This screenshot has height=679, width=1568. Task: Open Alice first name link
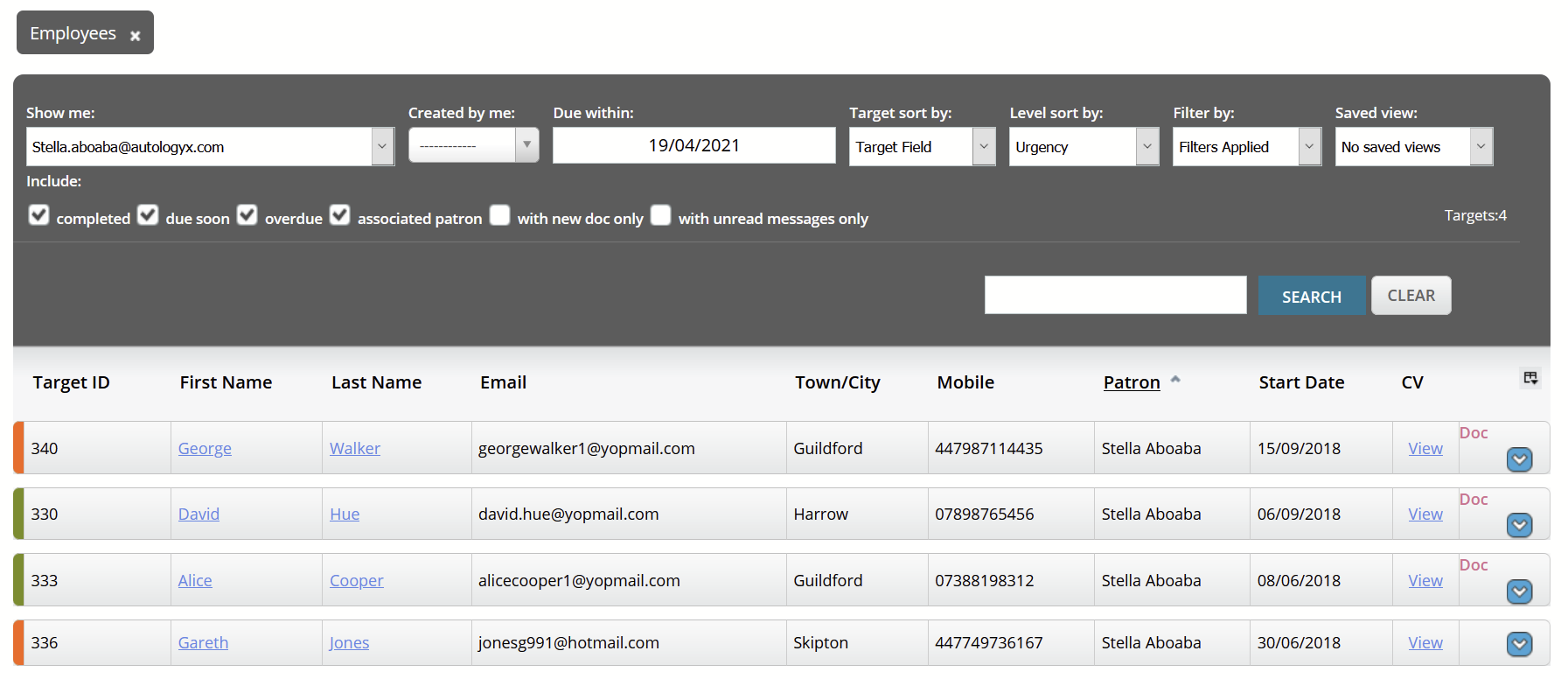coord(195,580)
